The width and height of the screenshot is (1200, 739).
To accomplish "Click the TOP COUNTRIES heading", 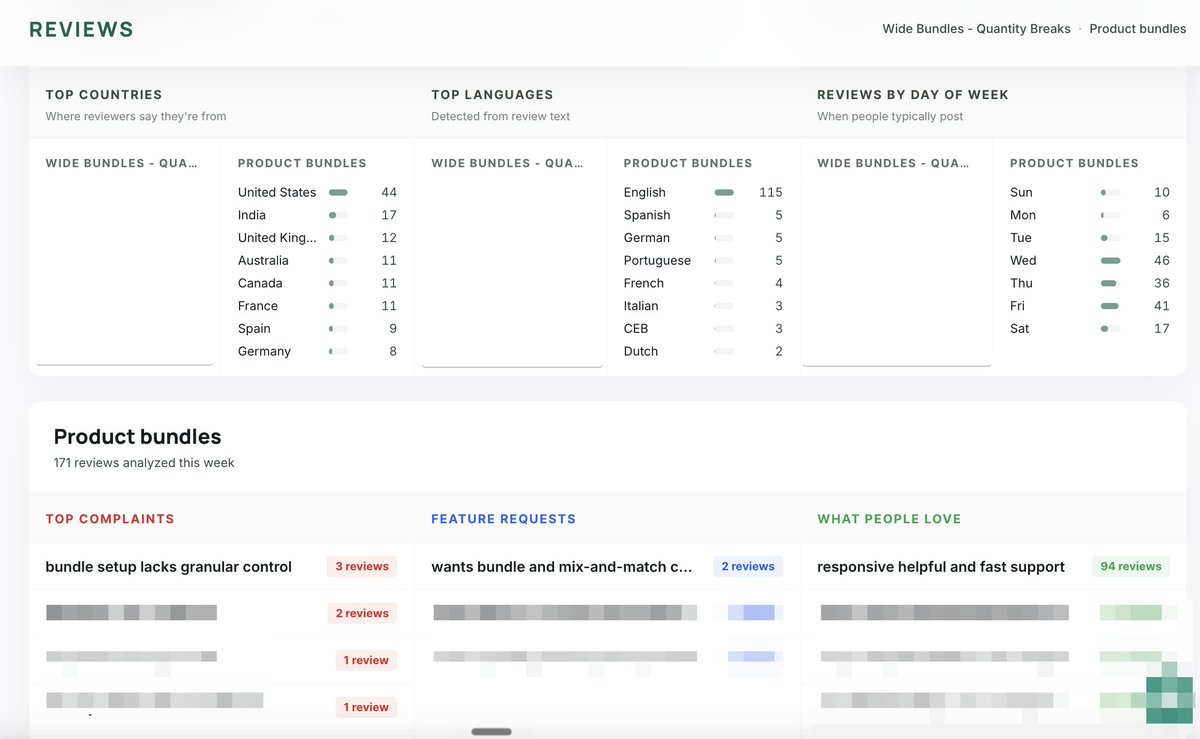I will click(x=104, y=95).
